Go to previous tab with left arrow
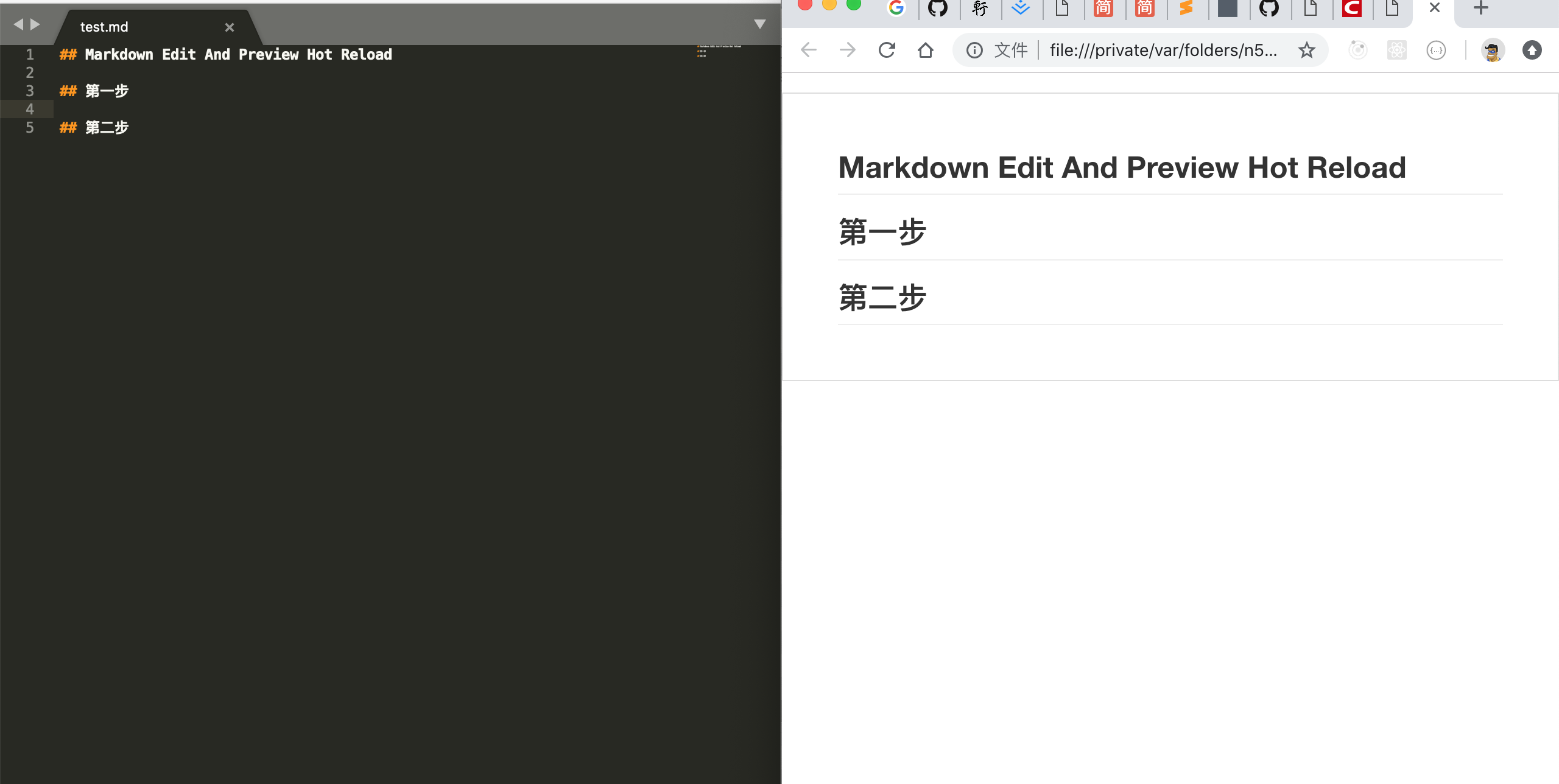Screen dimensions: 1559x784 click(x=18, y=24)
